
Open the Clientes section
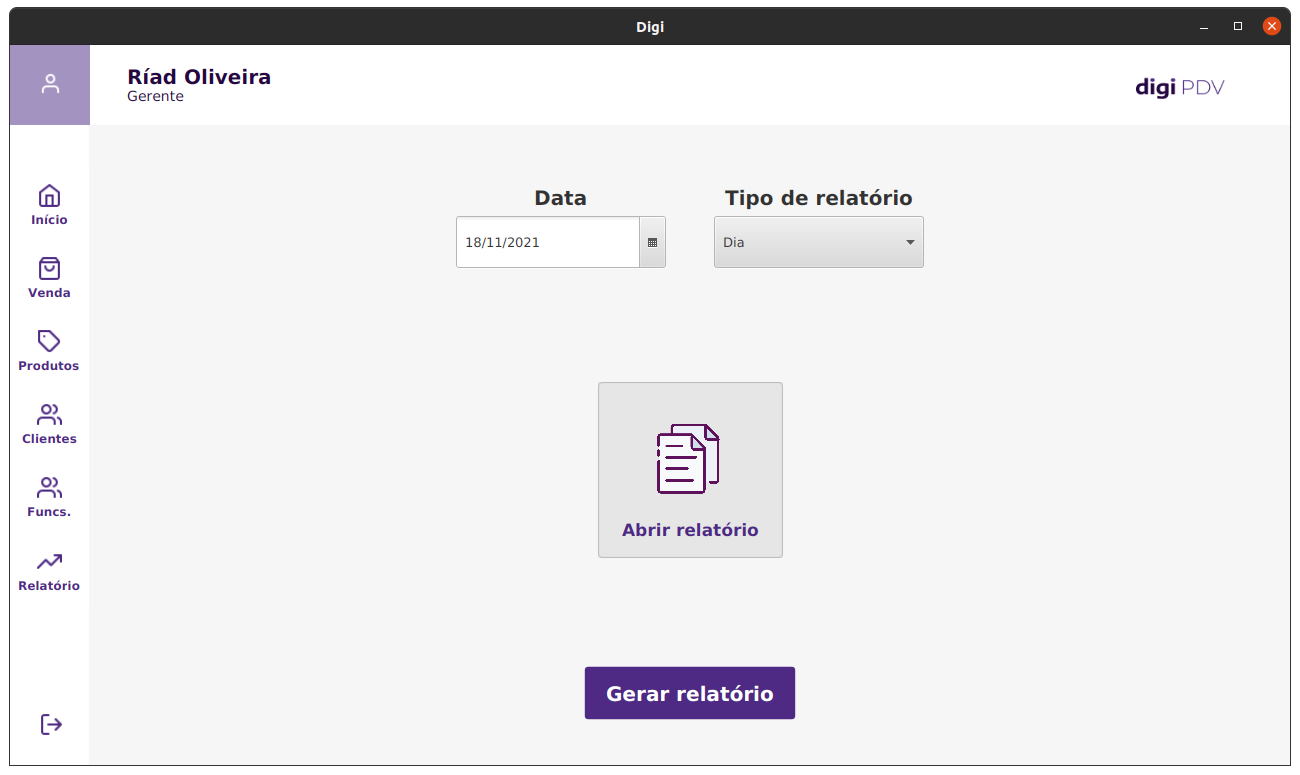(49, 424)
